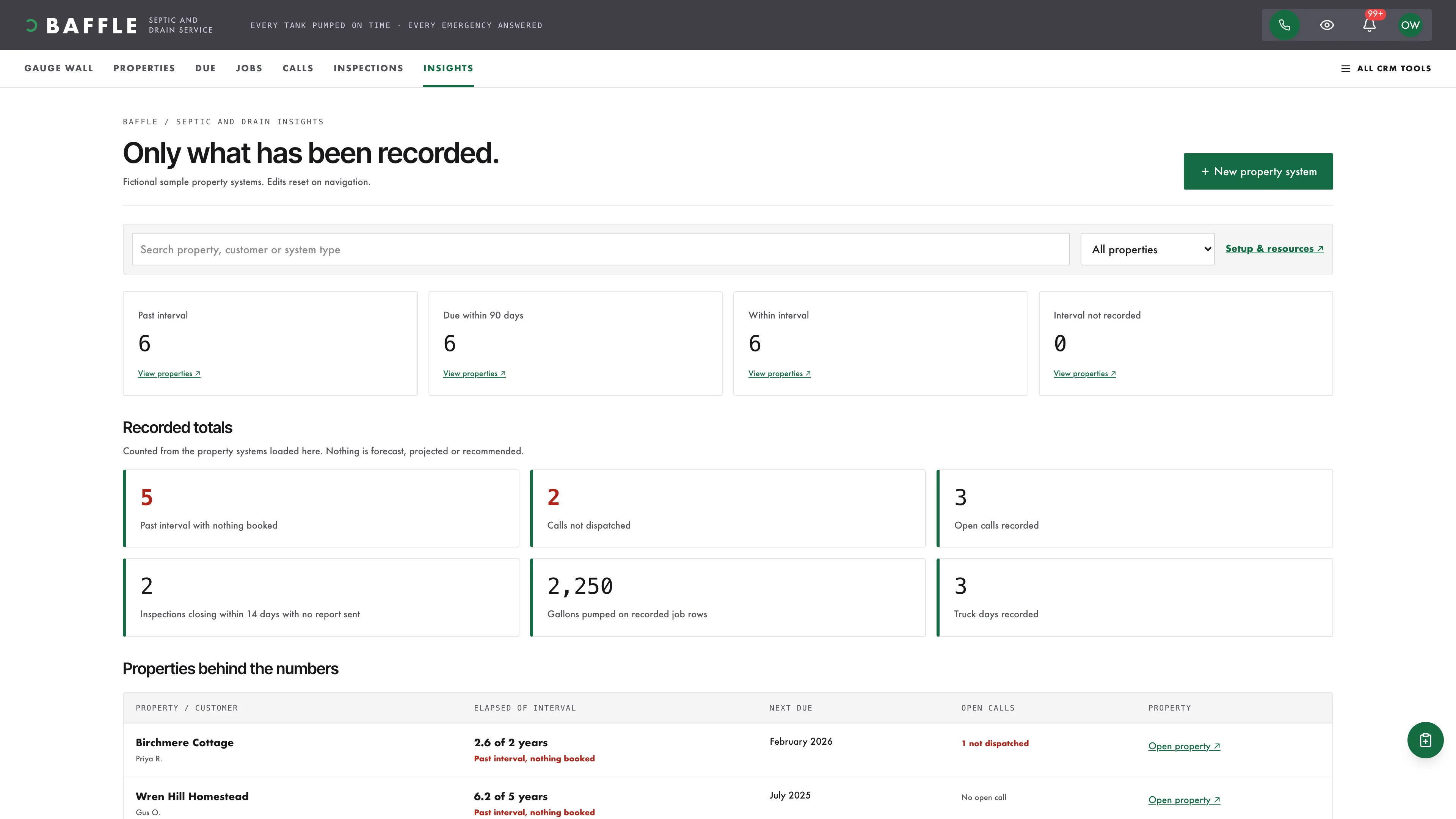Click the July 2025 next due cell

pos(789,795)
